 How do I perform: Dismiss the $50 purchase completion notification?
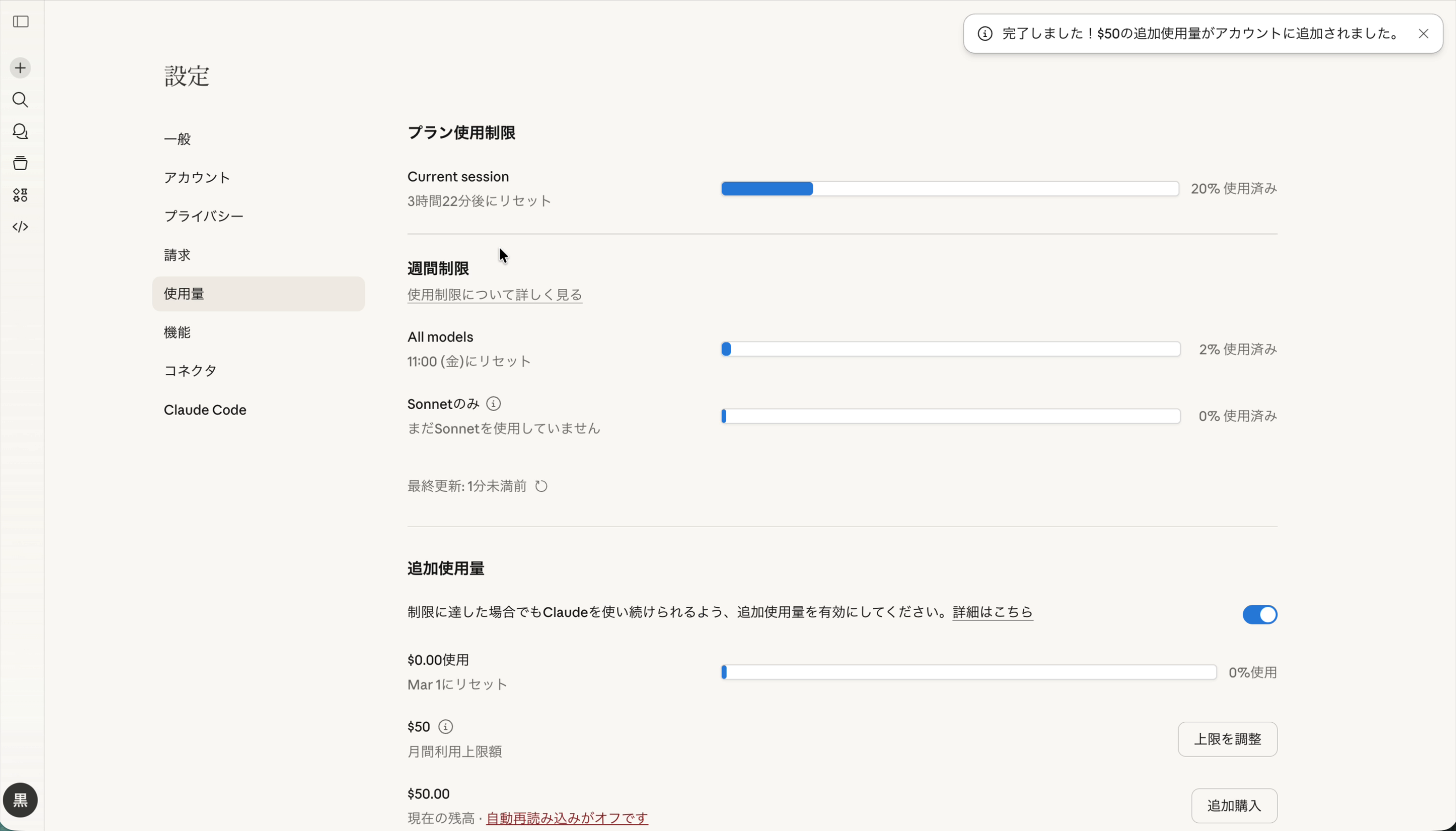[x=1424, y=34]
